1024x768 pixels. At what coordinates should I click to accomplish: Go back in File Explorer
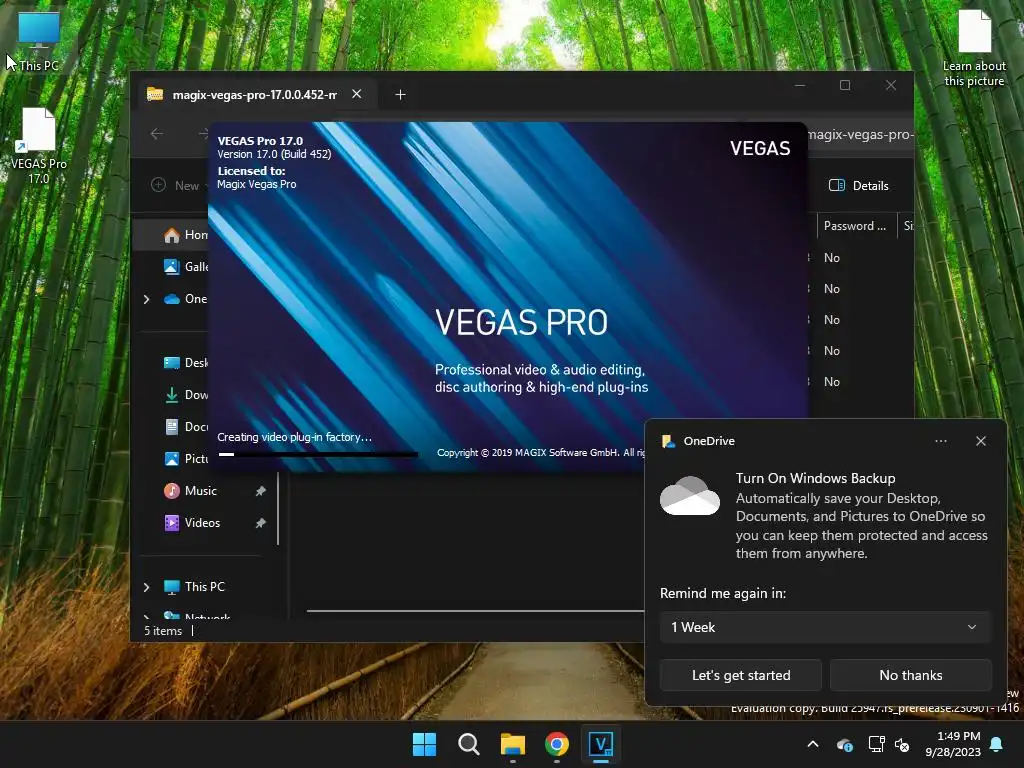(157, 134)
